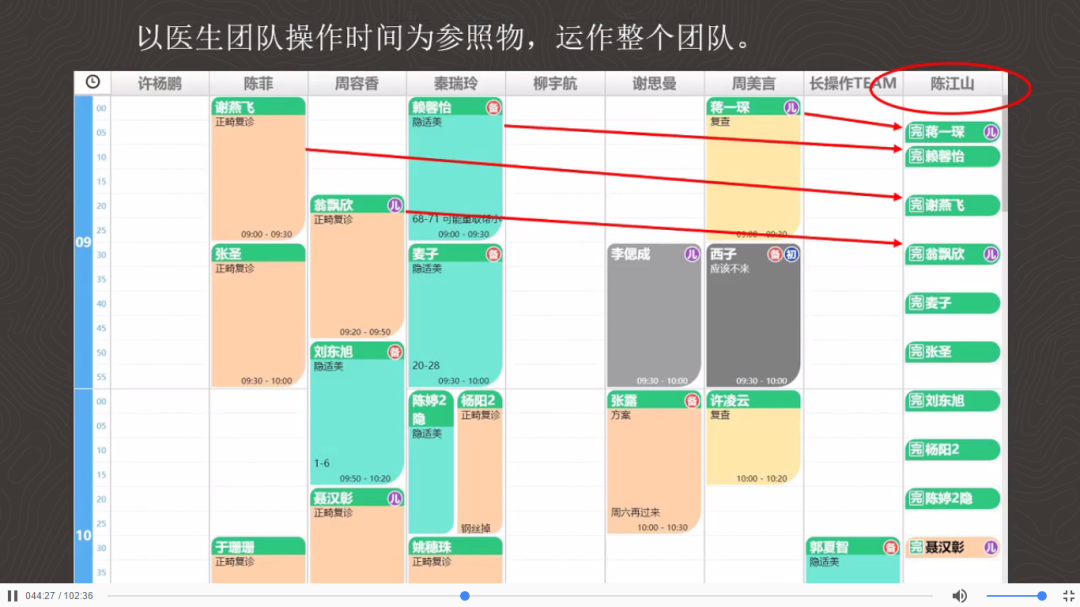This screenshot has width=1080, height=607.
Task: Select the 周美言 column header
Action: point(754,83)
